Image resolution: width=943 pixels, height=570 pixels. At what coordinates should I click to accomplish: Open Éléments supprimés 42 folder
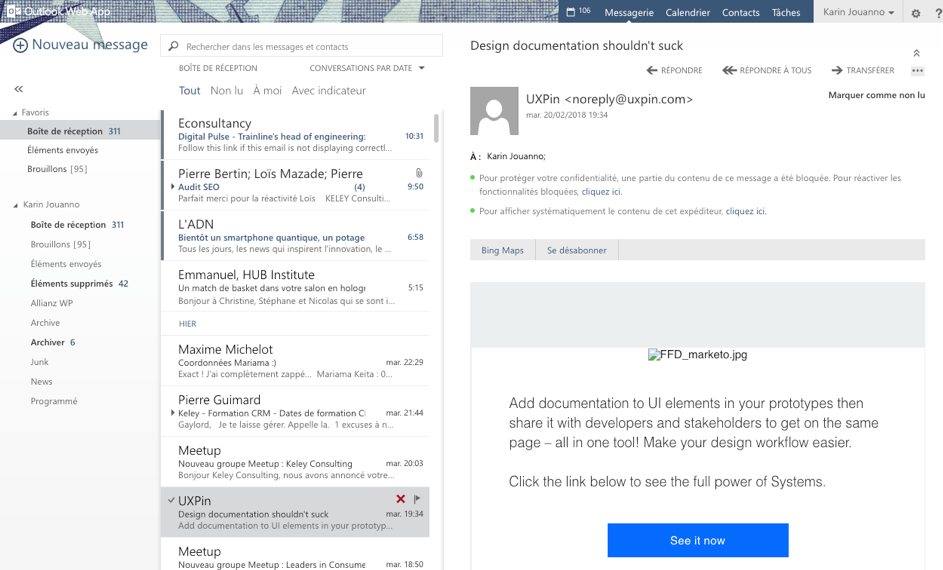[x=81, y=283]
